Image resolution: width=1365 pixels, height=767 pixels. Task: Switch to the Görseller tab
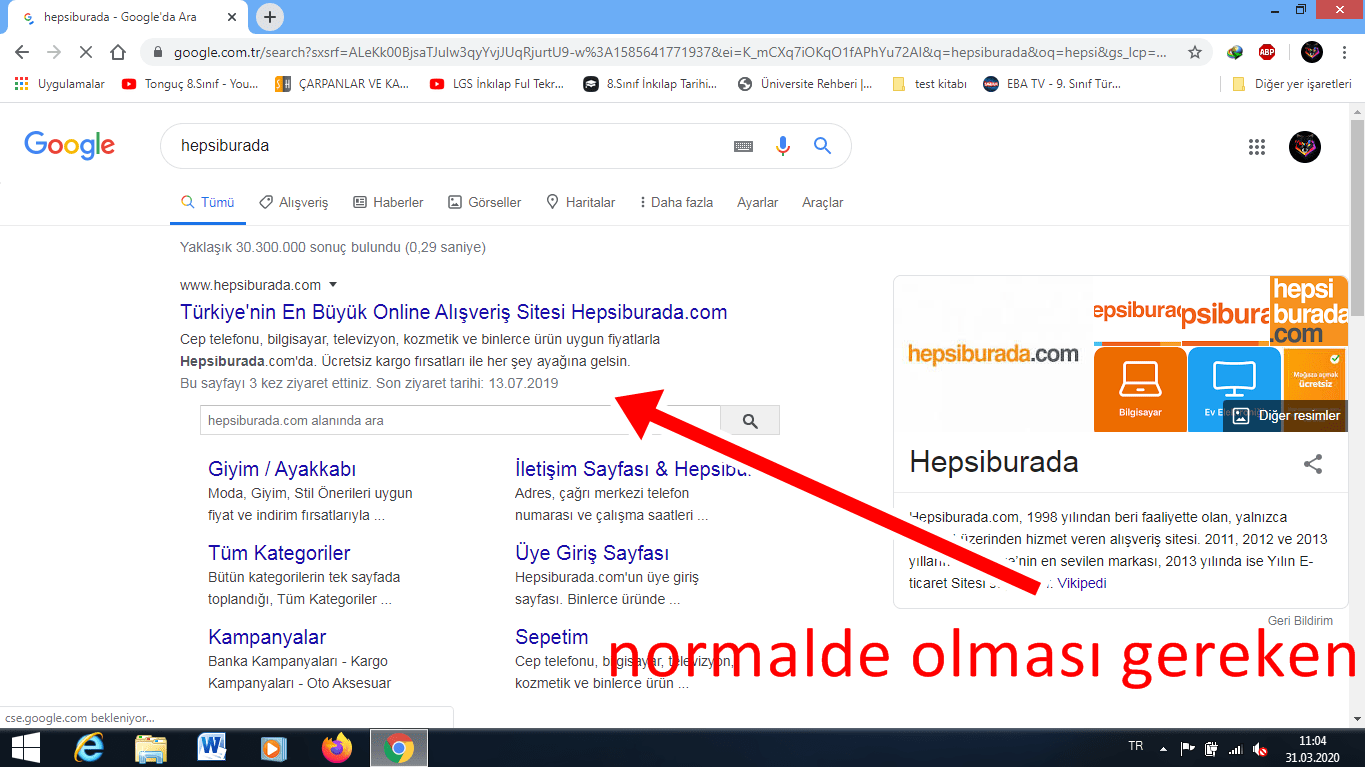click(x=484, y=202)
